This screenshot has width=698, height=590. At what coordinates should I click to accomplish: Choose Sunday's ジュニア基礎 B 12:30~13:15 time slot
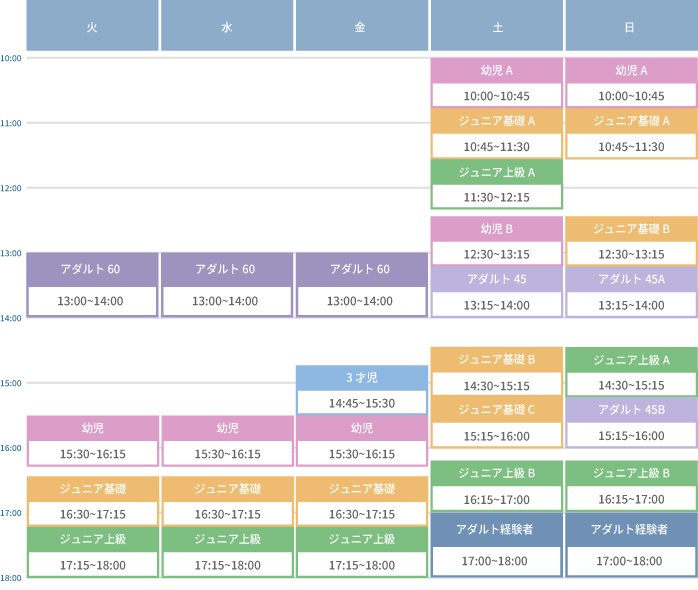631,254
